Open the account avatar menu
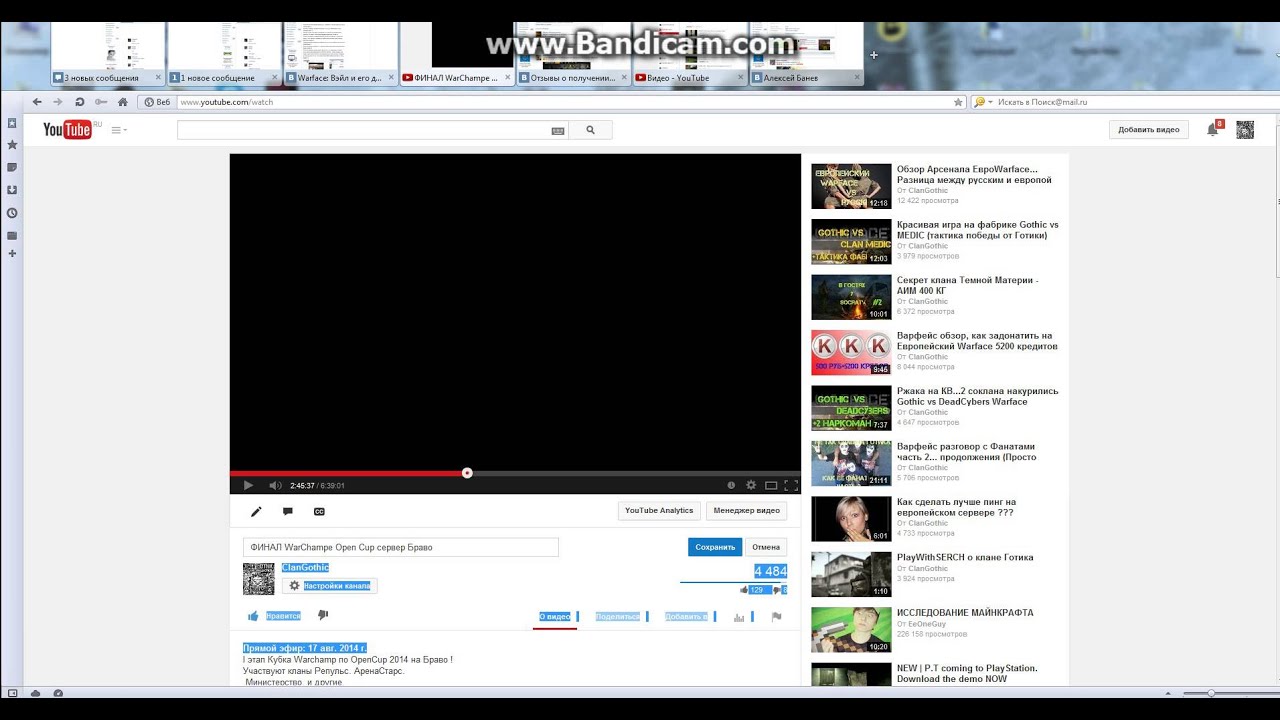This screenshot has height=720, width=1280. pos(1245,129)
